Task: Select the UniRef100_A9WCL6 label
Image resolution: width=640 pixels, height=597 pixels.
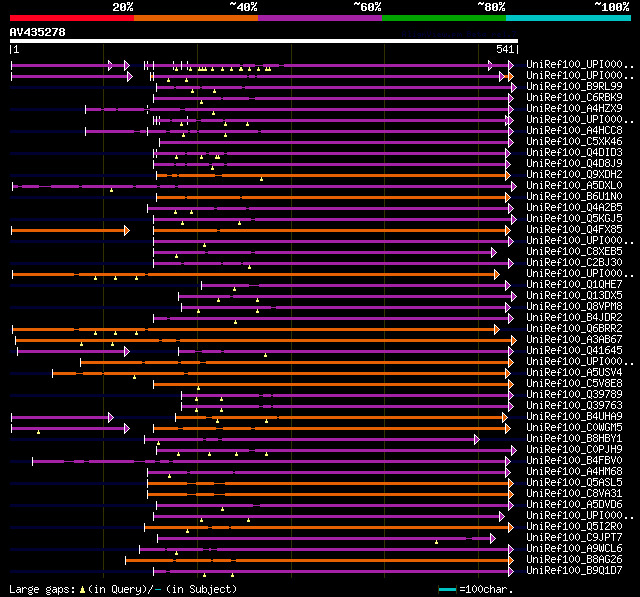Action: click(x=574, y=549)
